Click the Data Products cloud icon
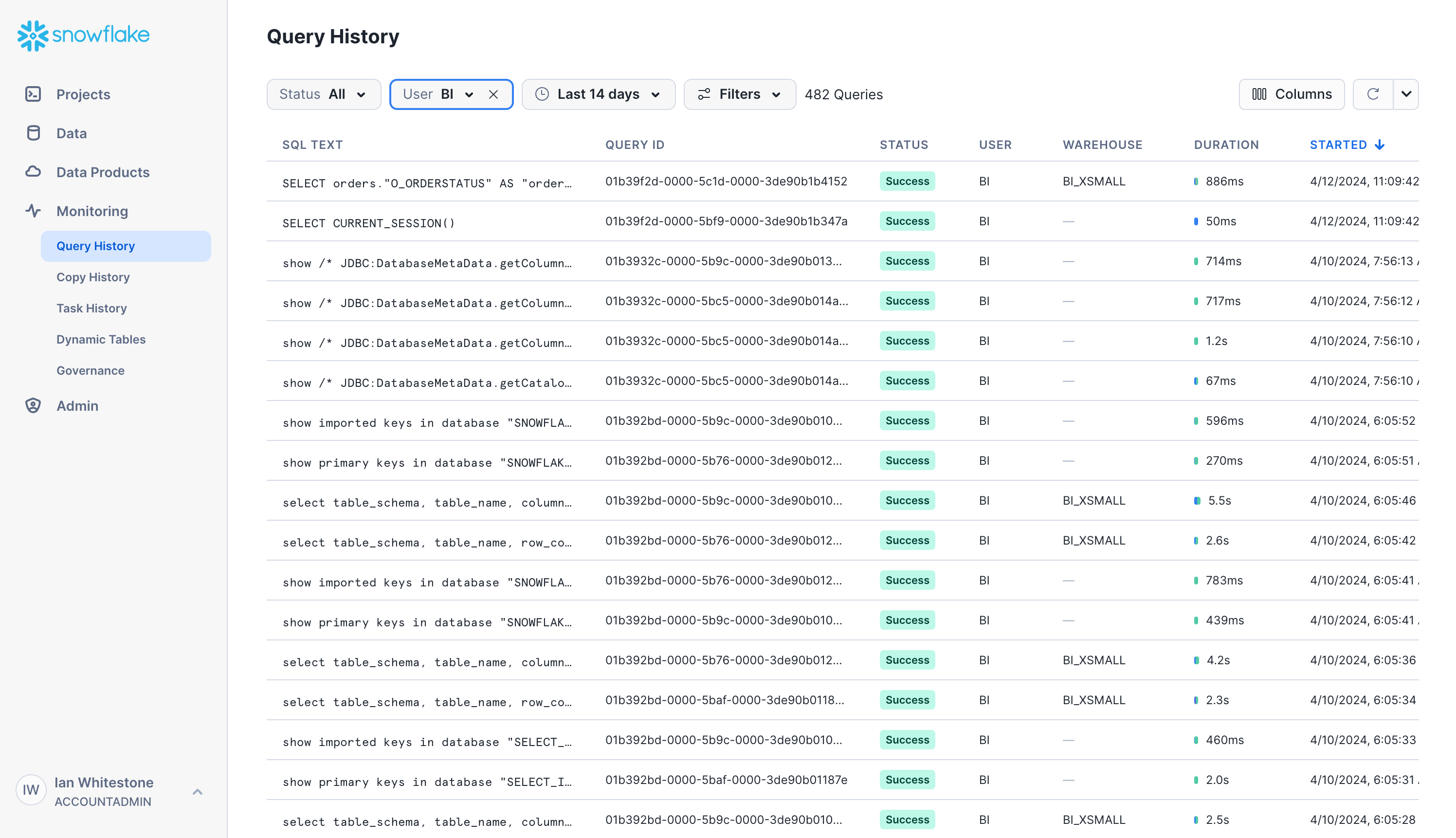Image resolution: width=1456 pixels, height=838 pixels. click(x=33, y=171)
